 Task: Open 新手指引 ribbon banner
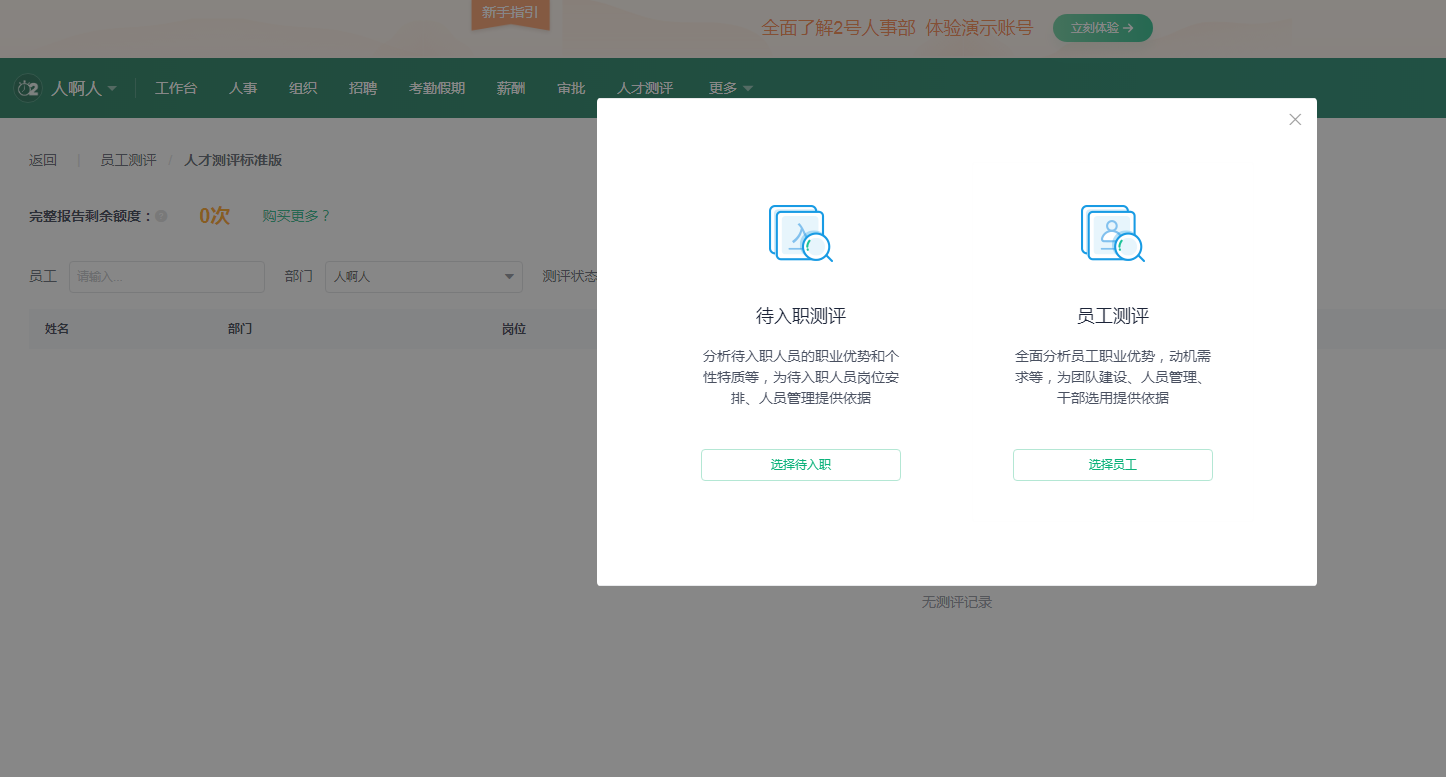[510, 14]
